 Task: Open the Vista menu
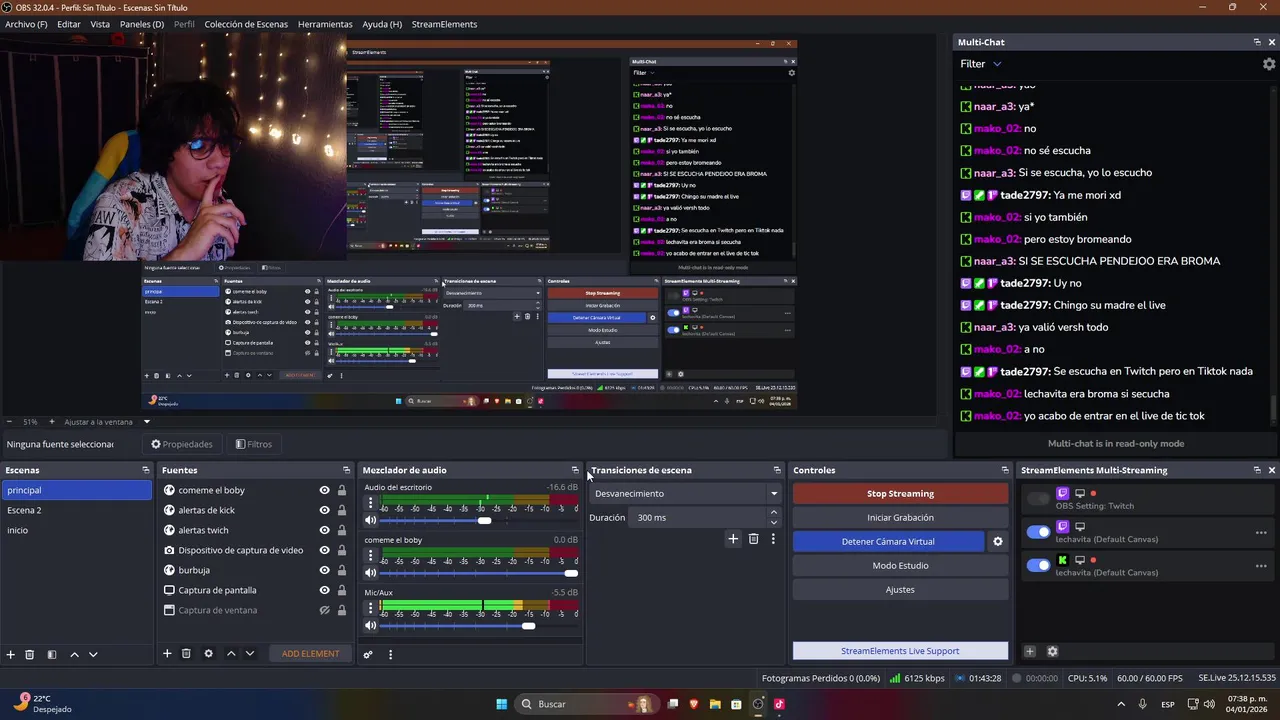pyautogui.click(x=100, y=24)
